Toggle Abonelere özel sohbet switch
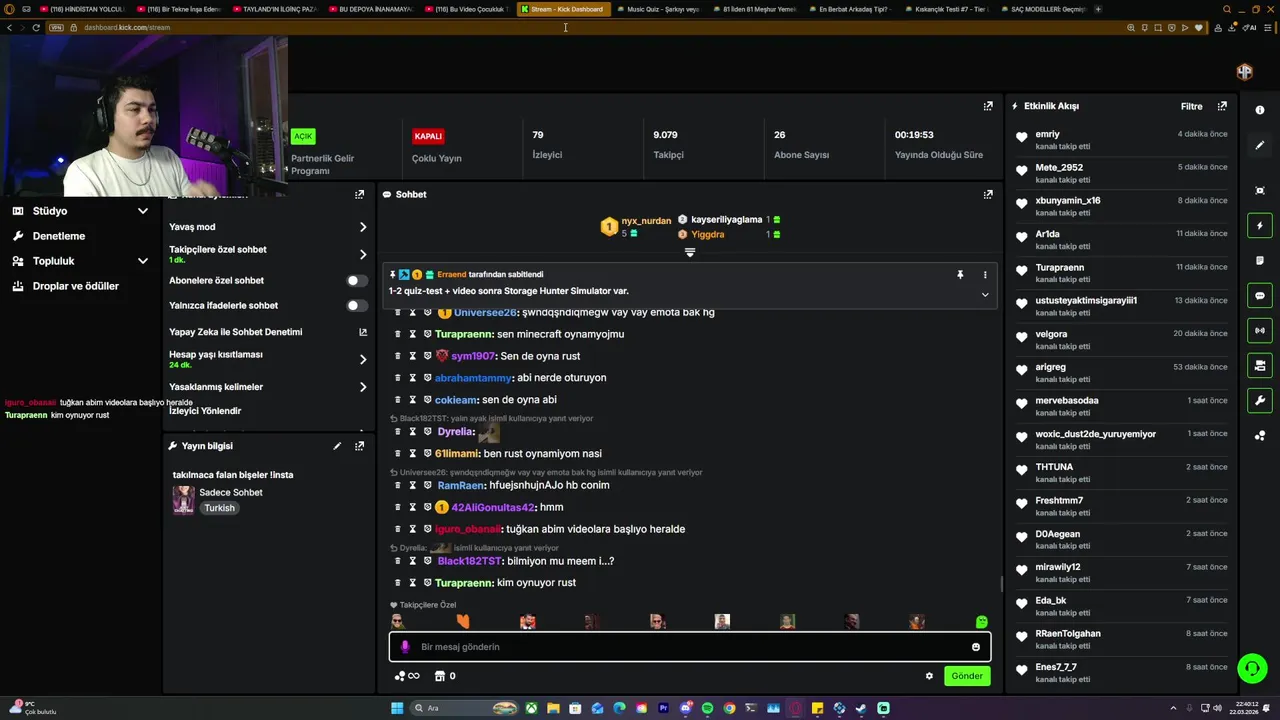Image resolution: width=1280 pixels, height=720 pixels. point(356,281)
